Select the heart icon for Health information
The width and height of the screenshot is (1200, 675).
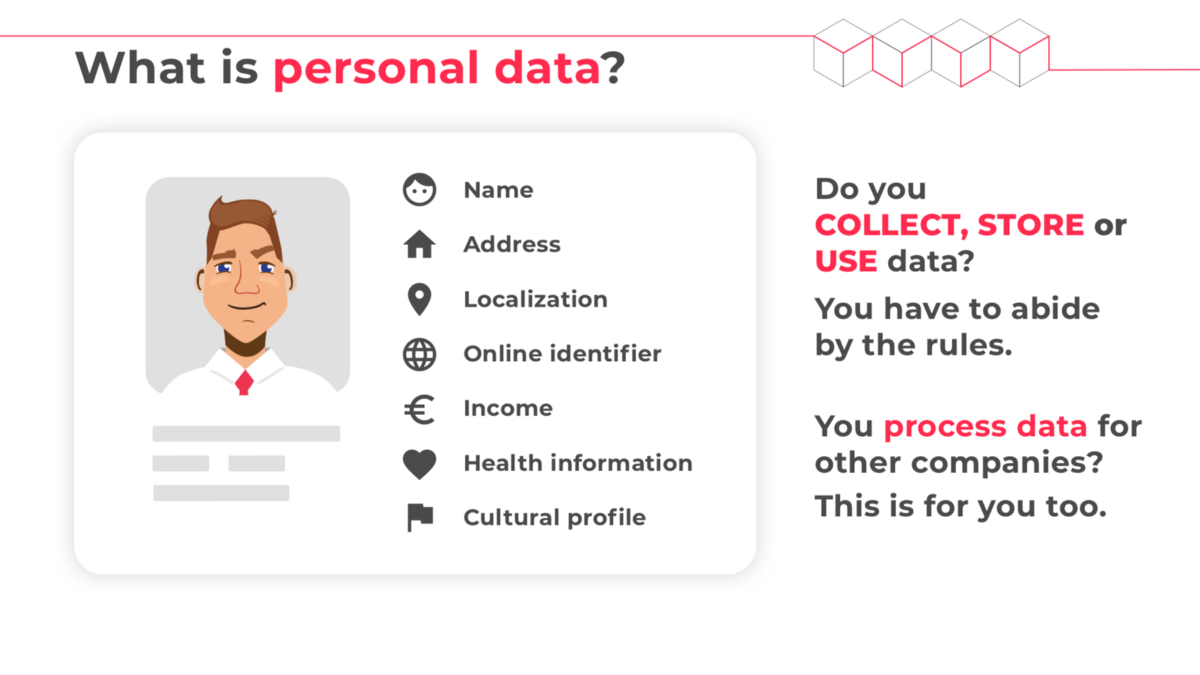point(420,464)
